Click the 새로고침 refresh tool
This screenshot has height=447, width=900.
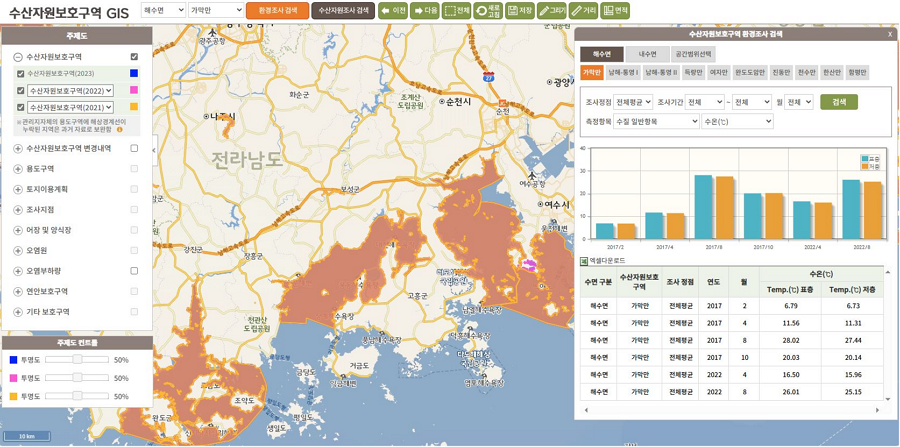[488, 10]
